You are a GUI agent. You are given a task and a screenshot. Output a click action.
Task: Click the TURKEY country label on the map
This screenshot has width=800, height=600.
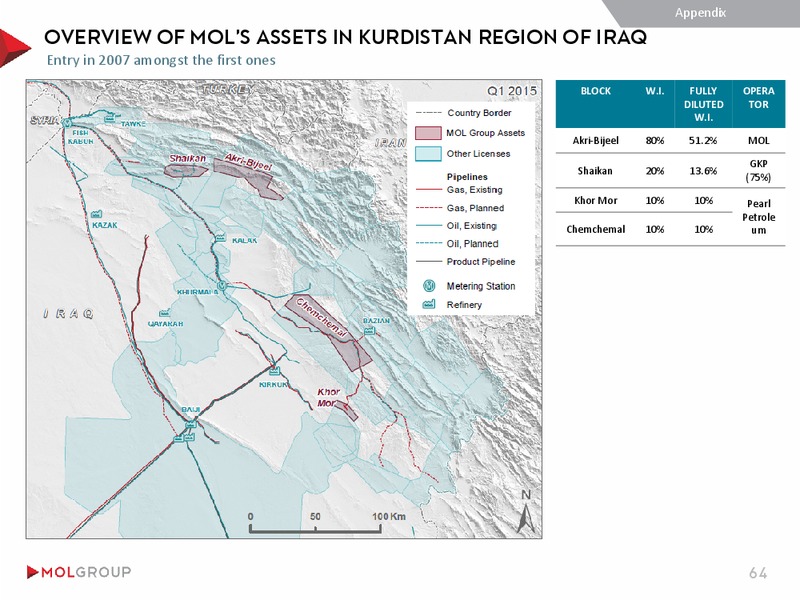tap(228, 90)
